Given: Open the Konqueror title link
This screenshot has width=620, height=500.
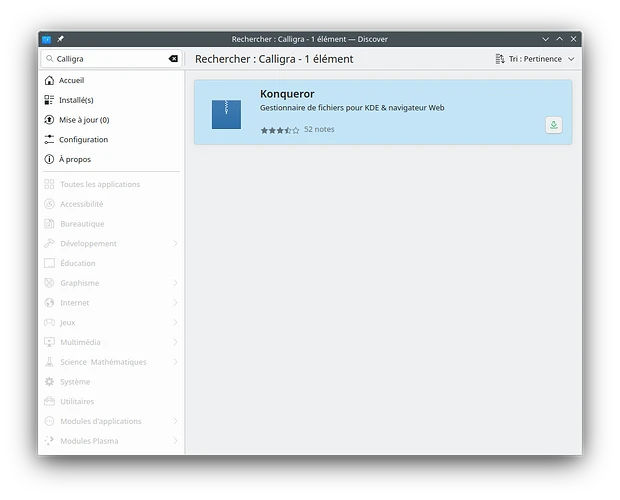Looking at the screenshot, I should point(287,94).
